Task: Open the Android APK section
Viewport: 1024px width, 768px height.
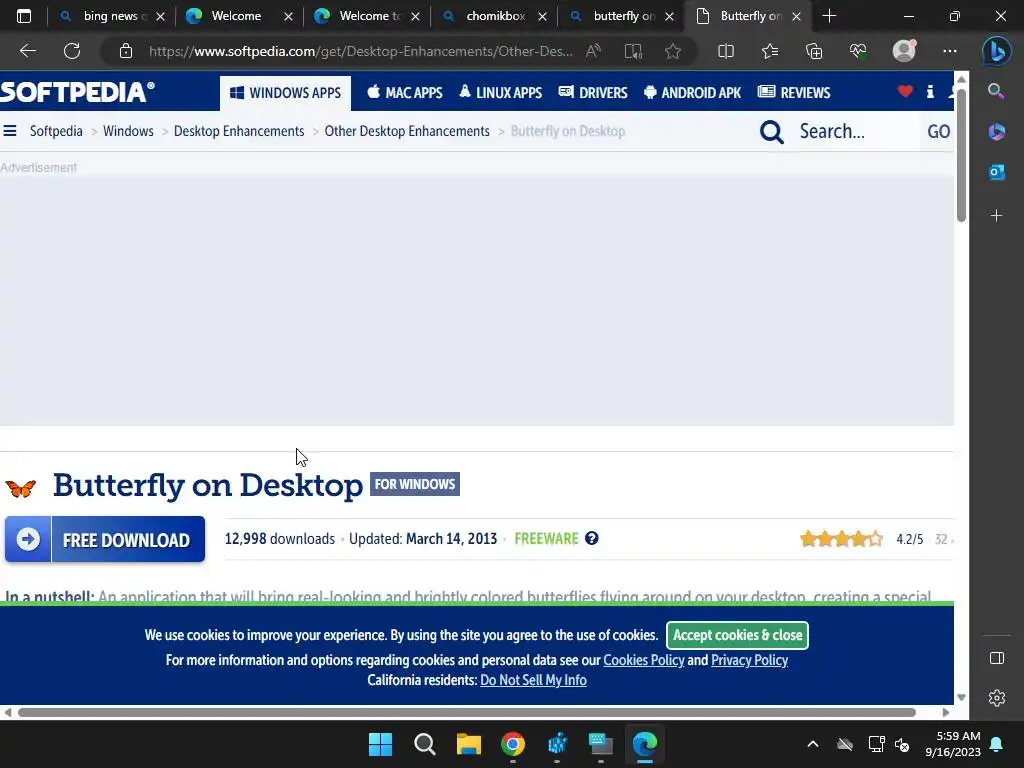Action: point(692,93)
